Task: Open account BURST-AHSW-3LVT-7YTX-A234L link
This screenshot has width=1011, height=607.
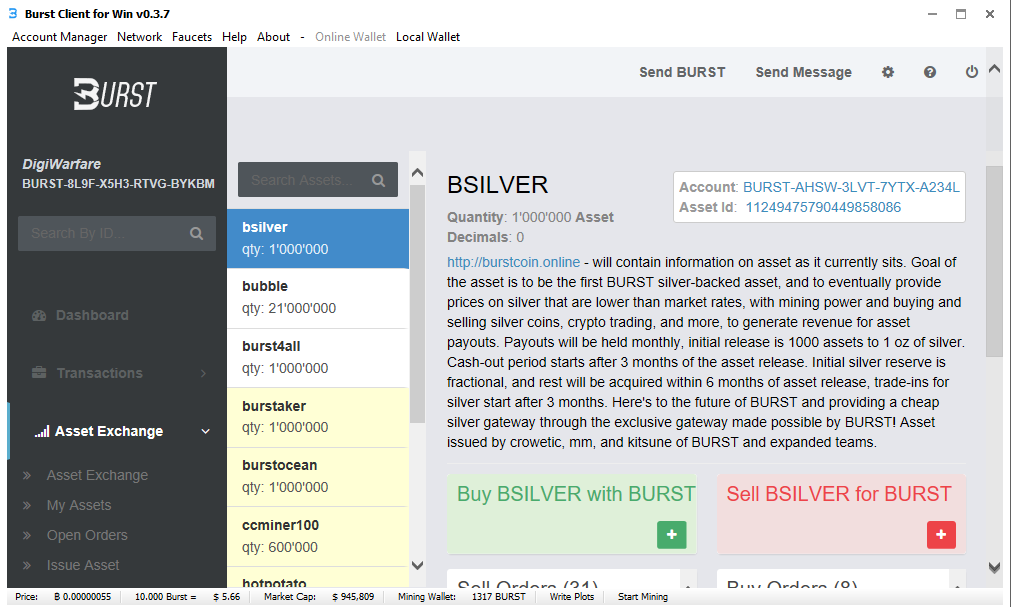Action: coord(851,187)
